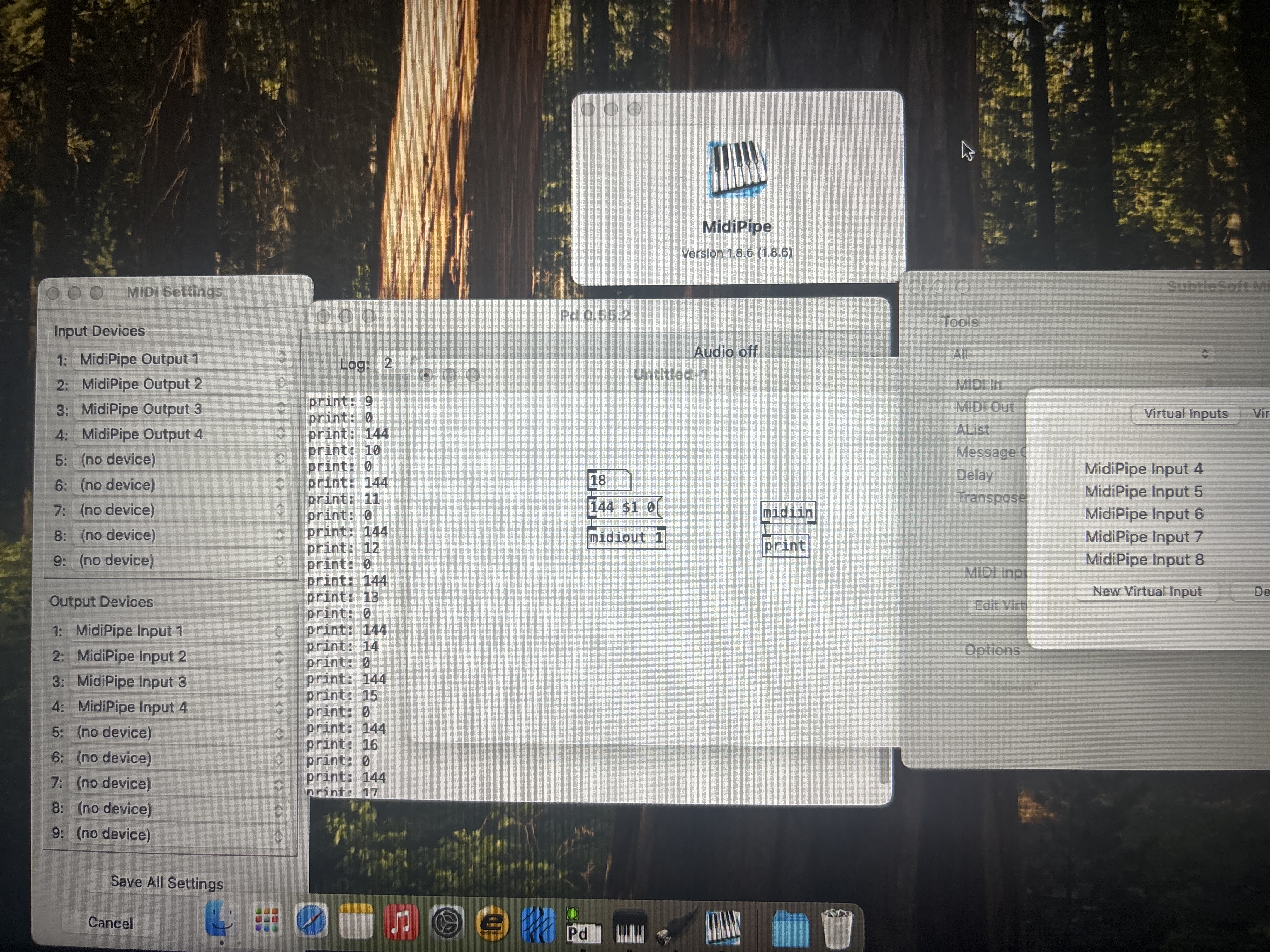Image resolution: width=1270 pixels, height=952 pixels.
Task: Click 'print: 16' line in Pd log
Action: [x=342, y=744]
